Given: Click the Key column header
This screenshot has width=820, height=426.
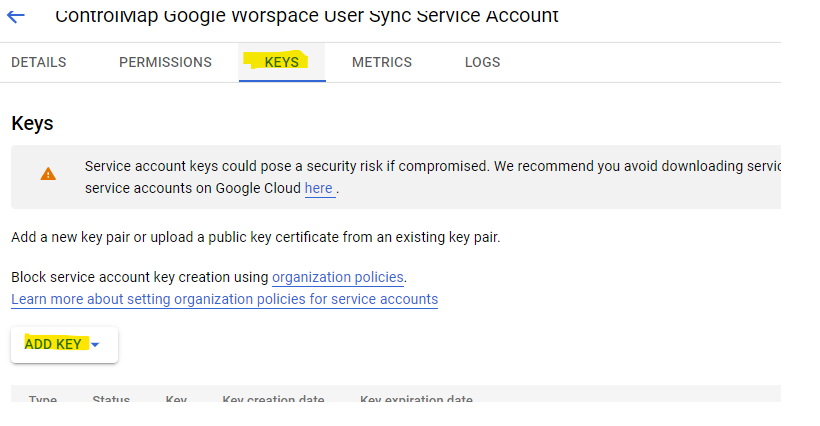Looking at the screenshot, I should [x=176, y=400].
